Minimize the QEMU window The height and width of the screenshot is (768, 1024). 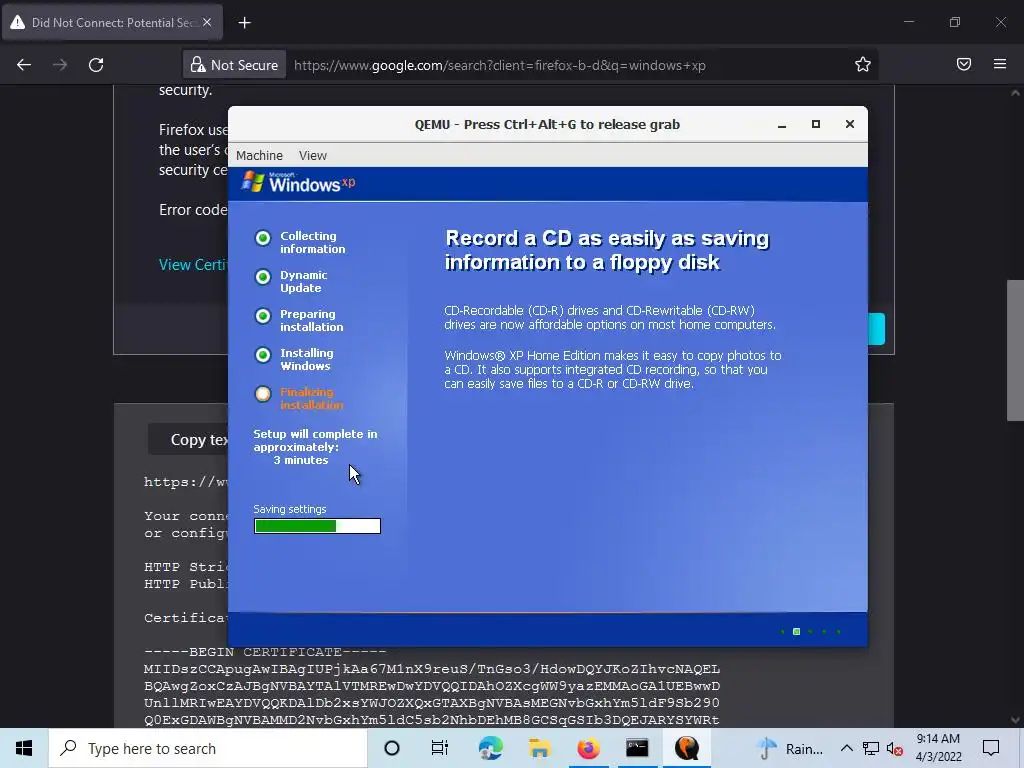pos(782,125)
